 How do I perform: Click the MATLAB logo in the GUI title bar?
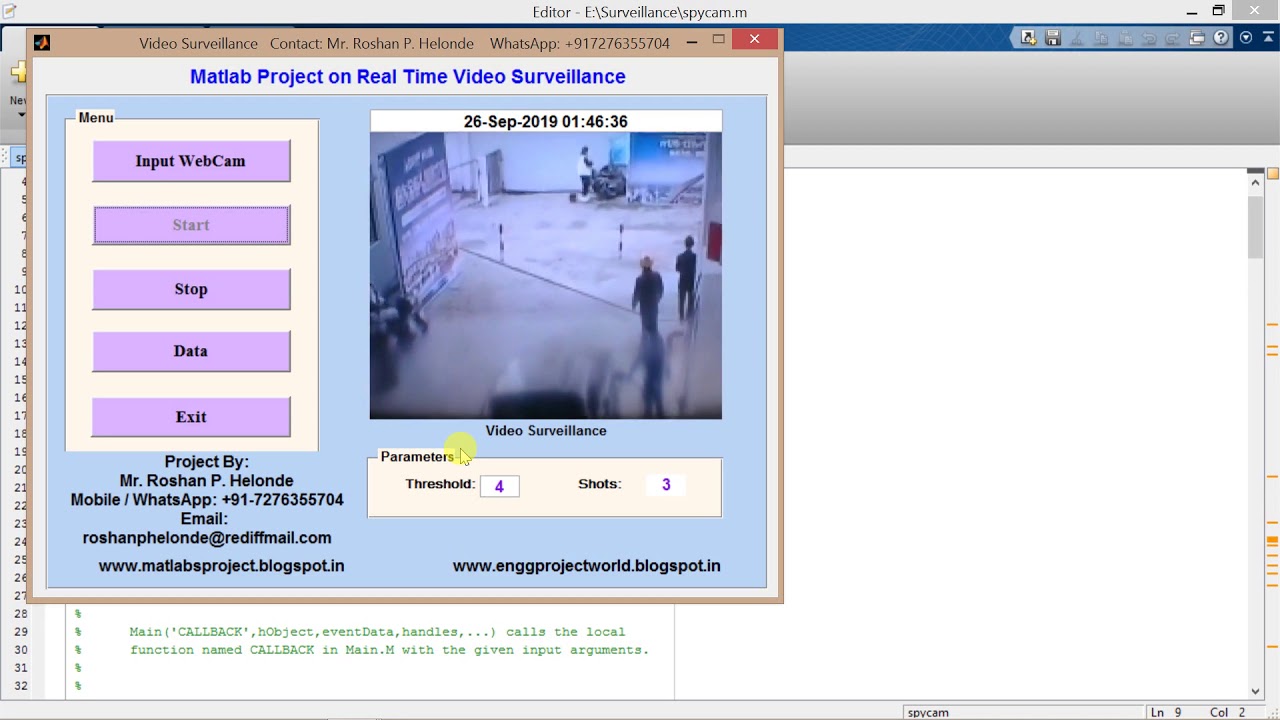coord(41,43)
